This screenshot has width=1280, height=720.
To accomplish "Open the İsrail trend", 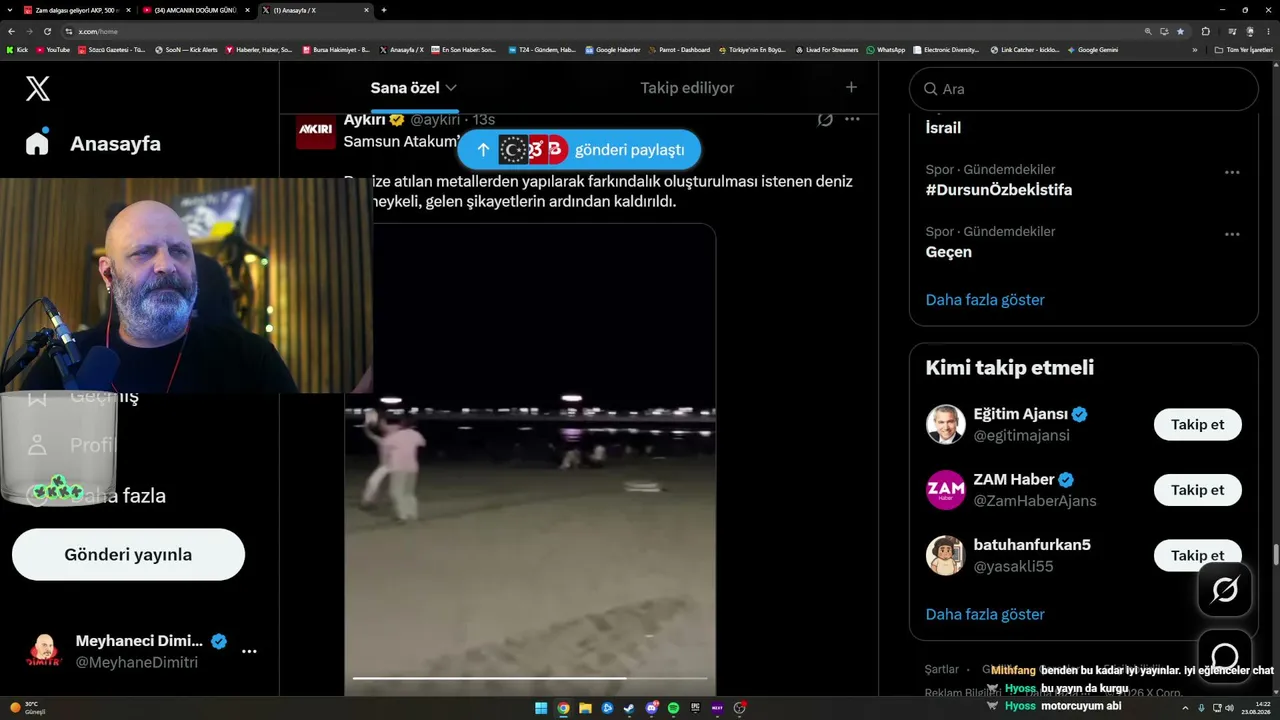I will (943, 128).
